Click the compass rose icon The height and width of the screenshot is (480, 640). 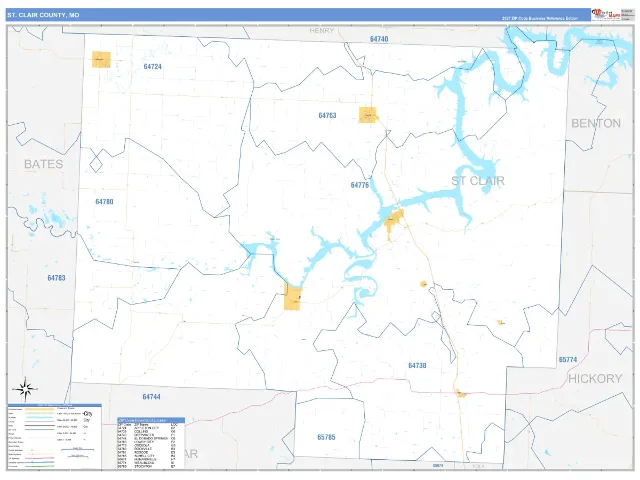pyautogui.click(x=25, y=389)
